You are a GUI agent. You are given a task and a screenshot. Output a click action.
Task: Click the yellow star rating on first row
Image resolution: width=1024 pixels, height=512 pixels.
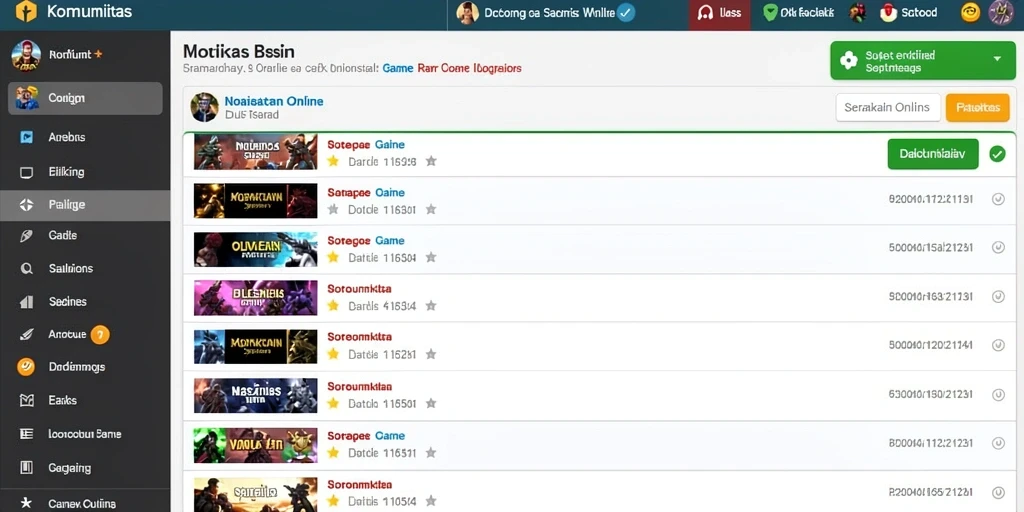tap(333, 161)
